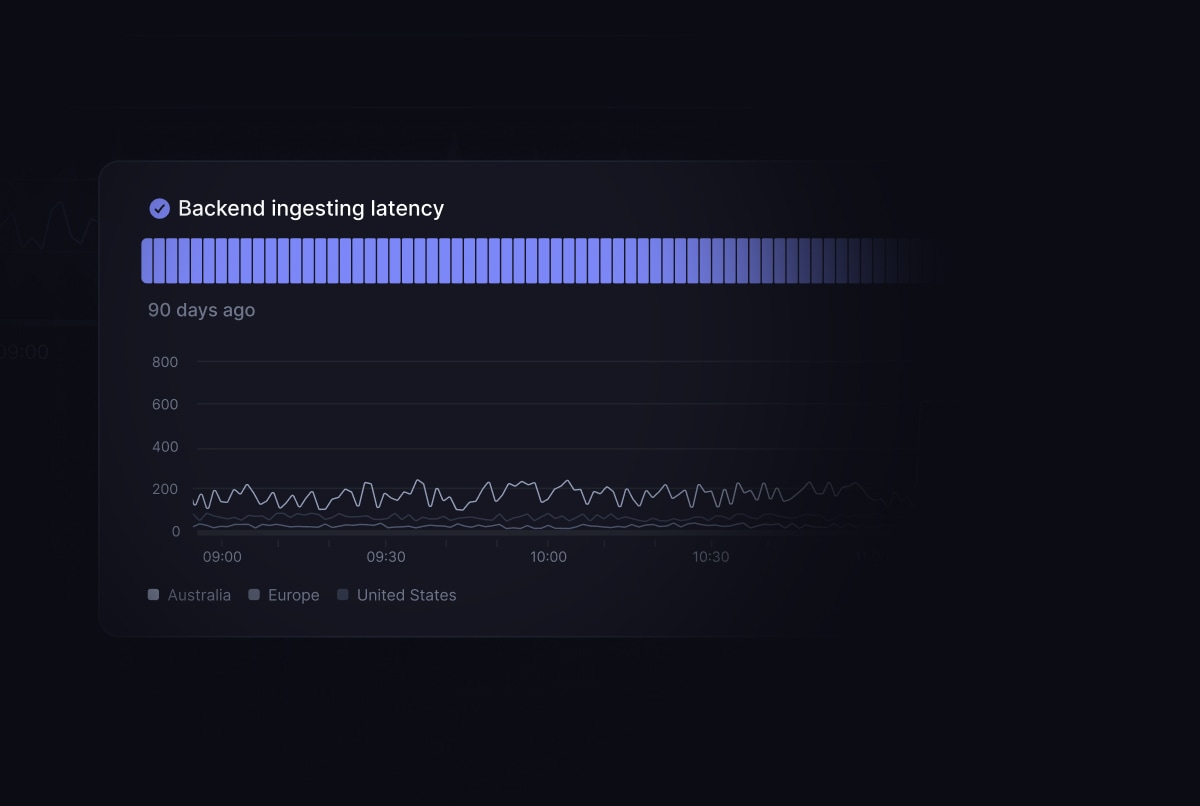Click the 90 days ago label

click(x=201, y=310)
